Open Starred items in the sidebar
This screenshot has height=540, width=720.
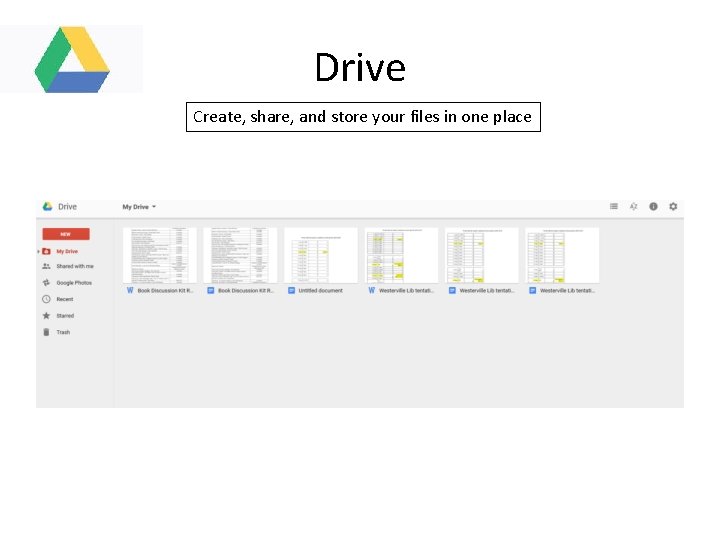tap(65, 316)
